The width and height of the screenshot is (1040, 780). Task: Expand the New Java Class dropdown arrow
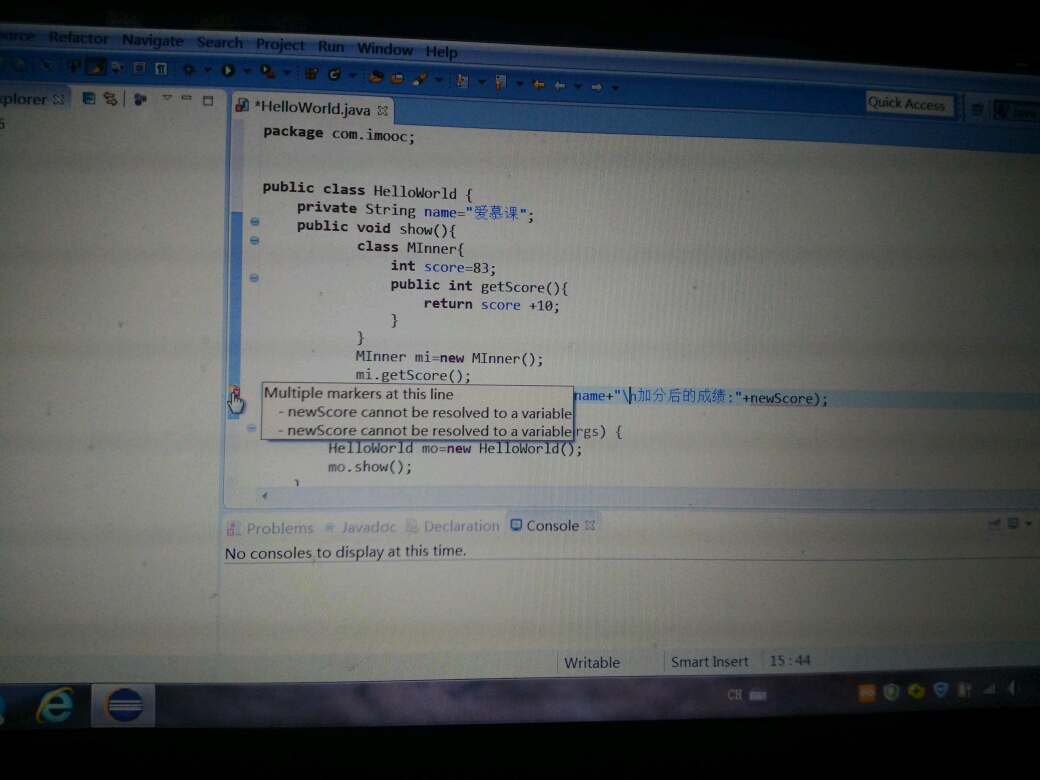(x=352, y=76)
